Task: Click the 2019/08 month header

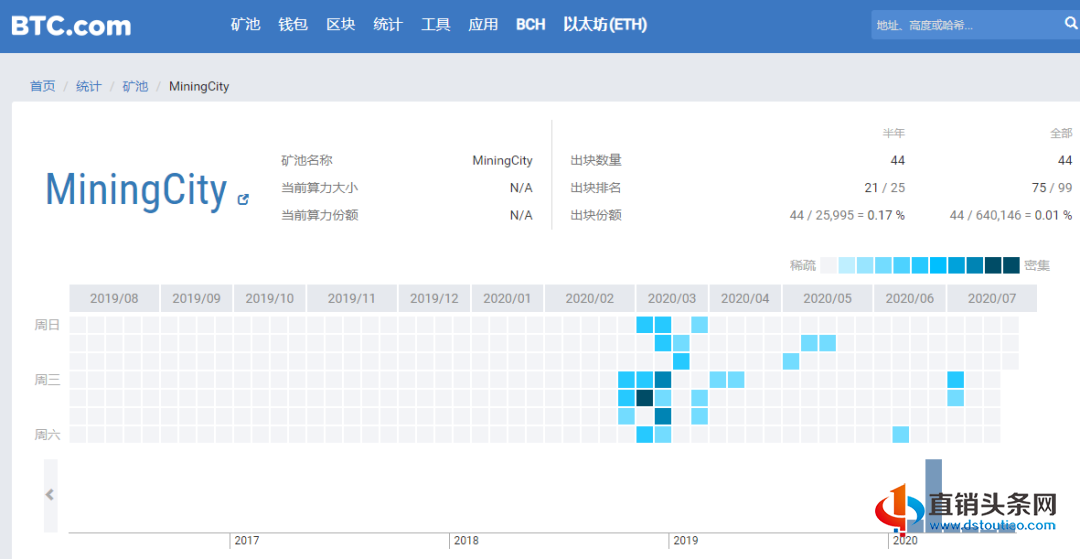Action: tap(114, 298)
